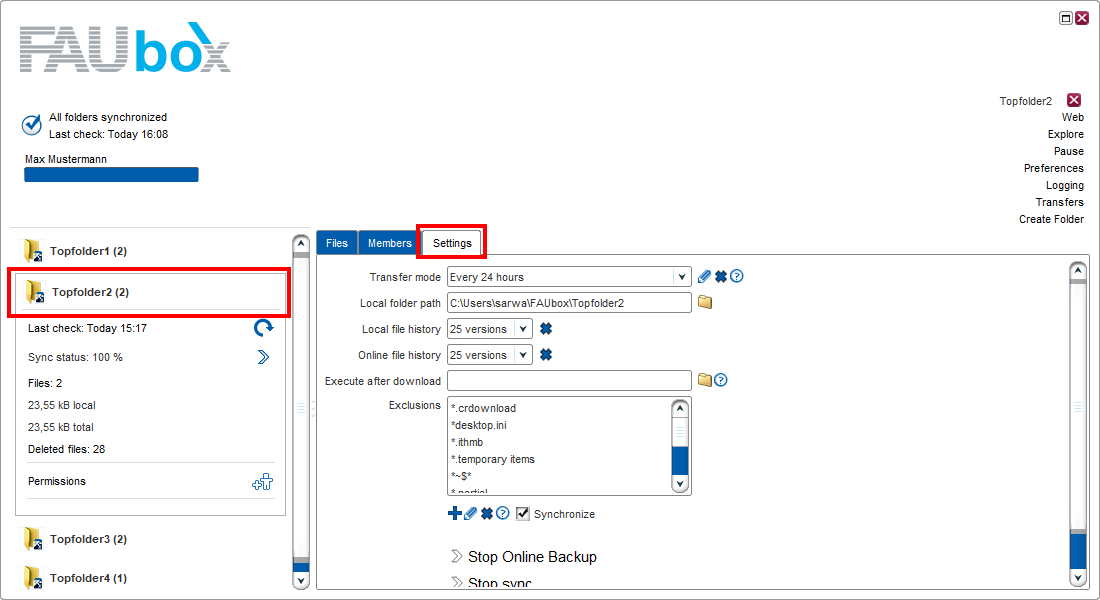The image size is (1100, 600).
Task: Open the Web link
Action: point(1073,117)
